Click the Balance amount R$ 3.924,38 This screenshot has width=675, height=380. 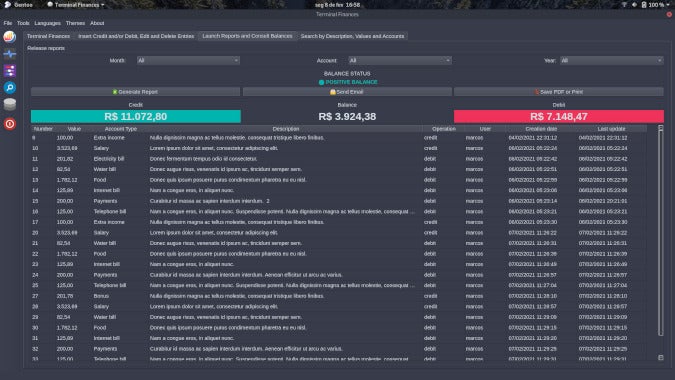[347, 117]
